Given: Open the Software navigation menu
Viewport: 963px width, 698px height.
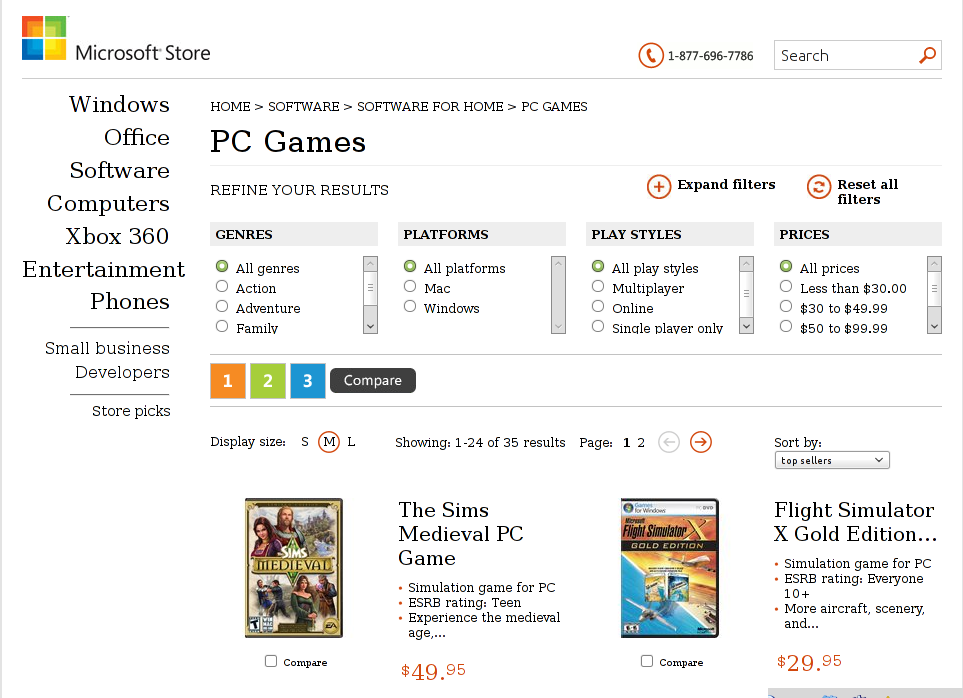Looking at the screenshot, I should pos(120,170).
